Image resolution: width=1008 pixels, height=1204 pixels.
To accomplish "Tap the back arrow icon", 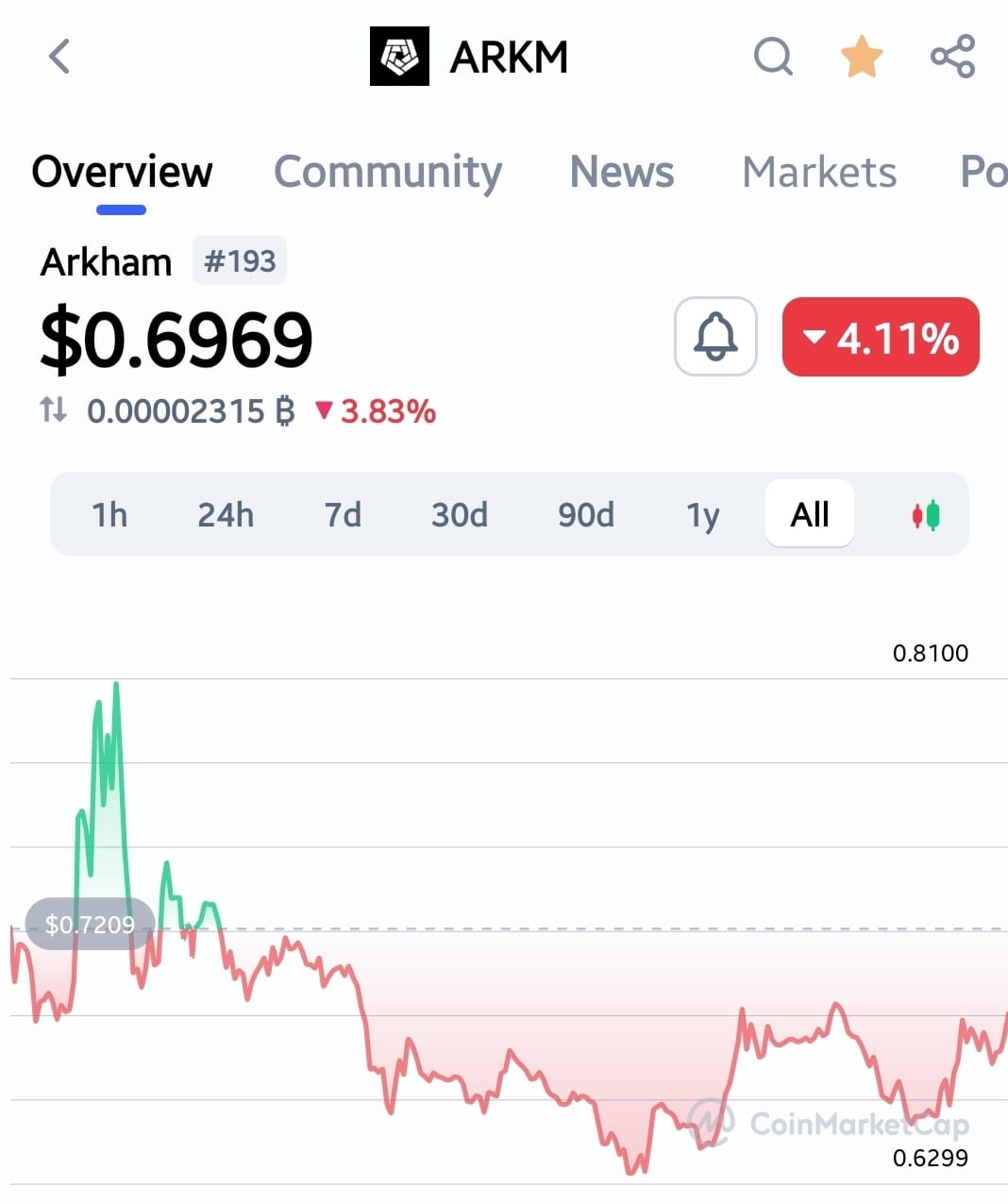I will coord(59,57).
